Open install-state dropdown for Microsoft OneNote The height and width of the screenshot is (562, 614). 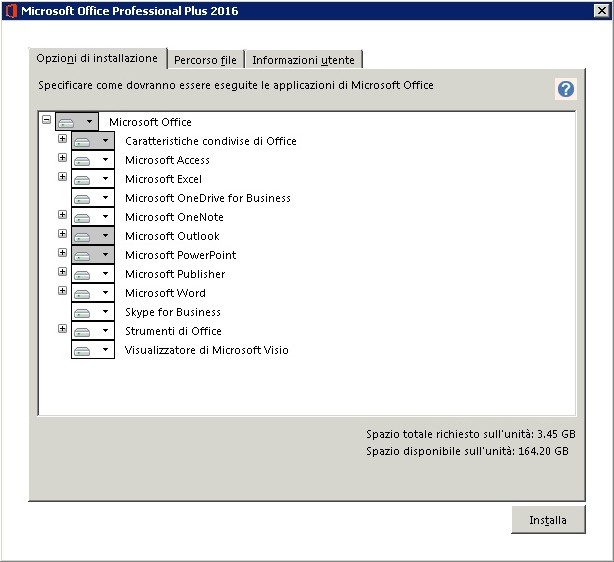(93, 217)
